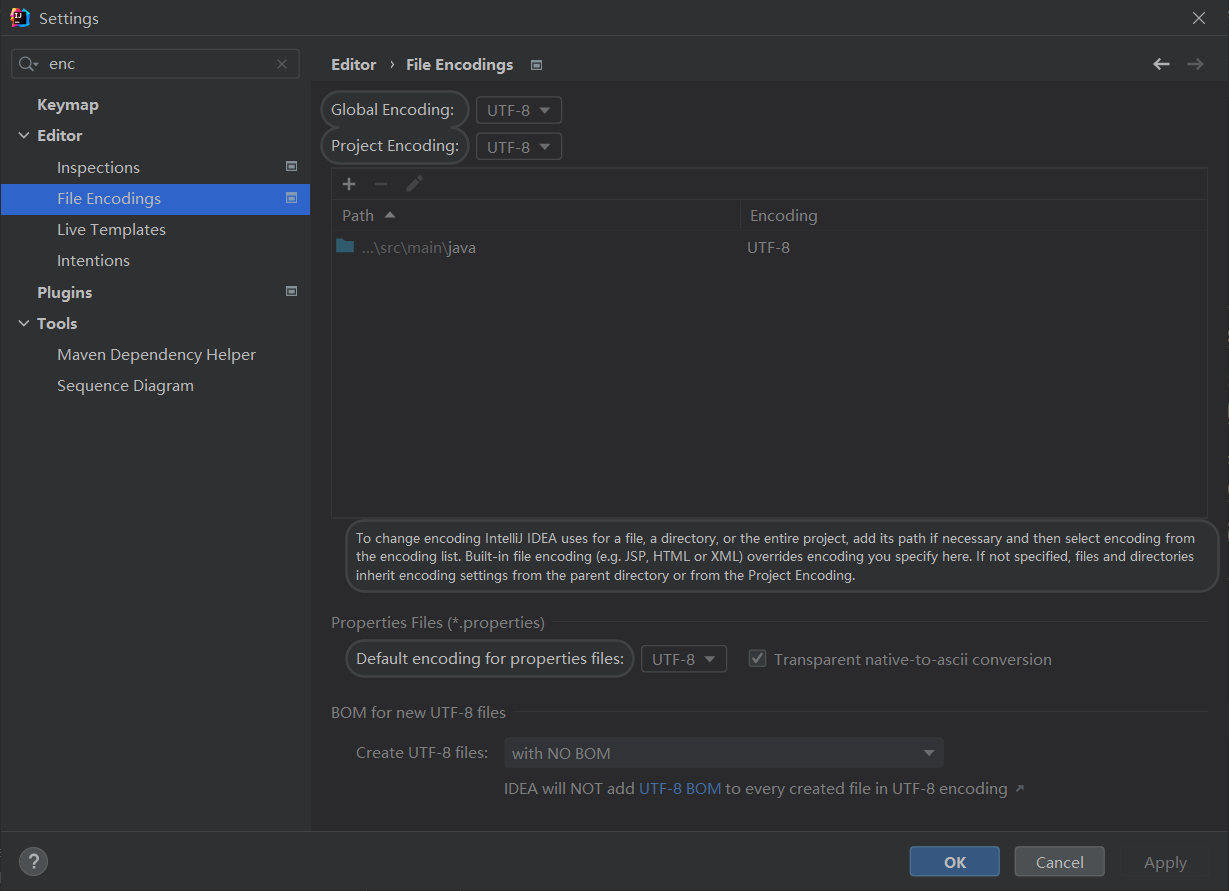This screenshot has height=891, width=1229.
Task: Open help with the question mark icon
Action: (33, 861)
